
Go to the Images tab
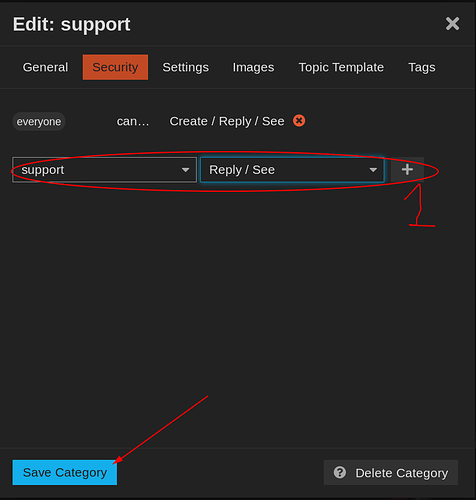253,67
